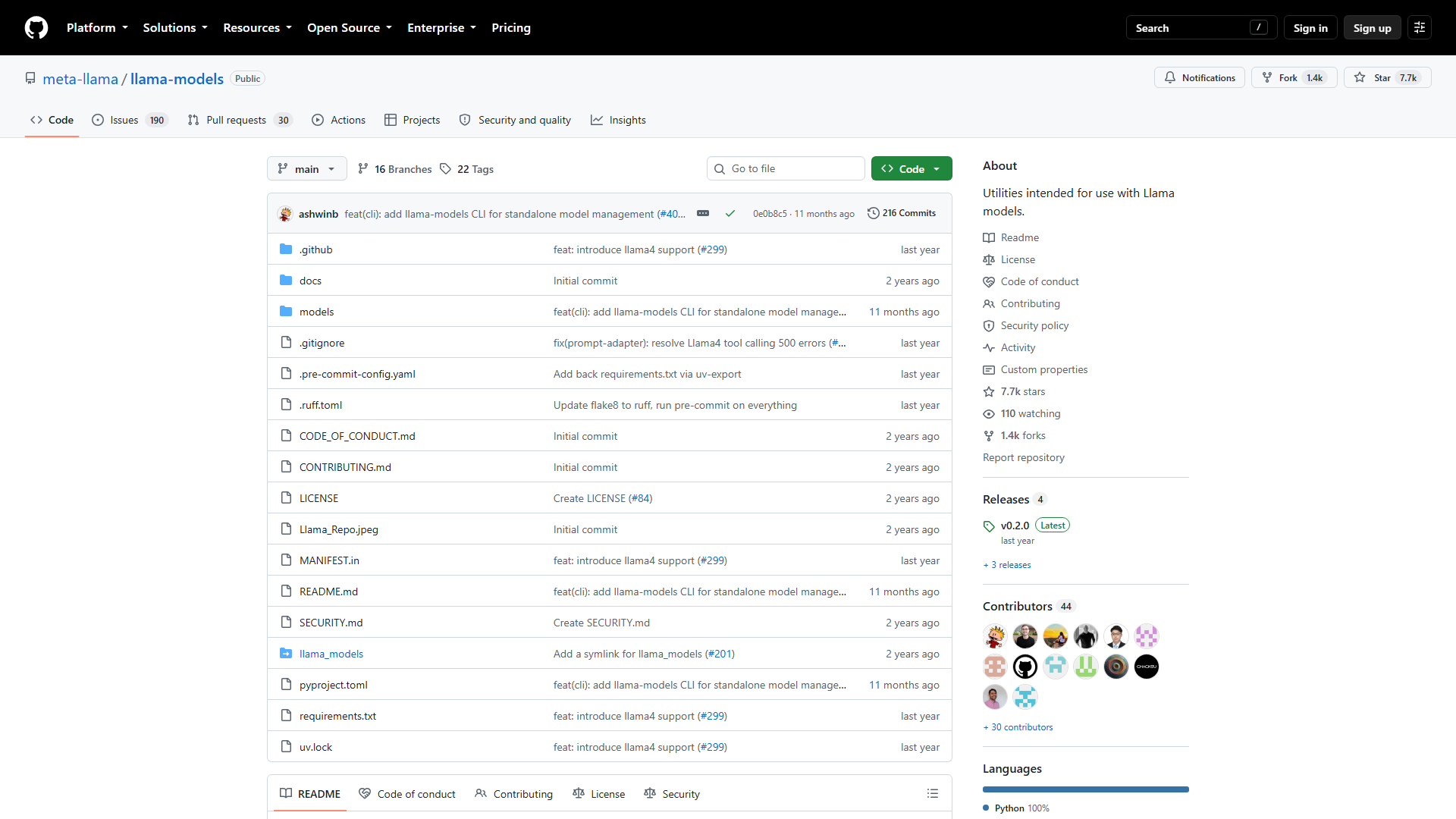Open the meta-llama owner link
Viewport: 1456px width, 819px height.
(80, 79)
